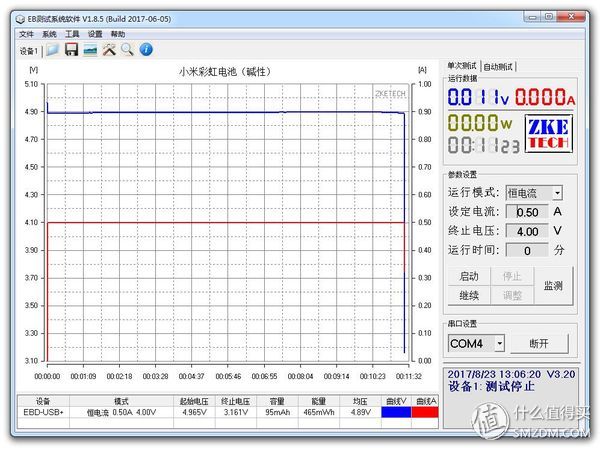Open the 系统 menu

point(49,34)
